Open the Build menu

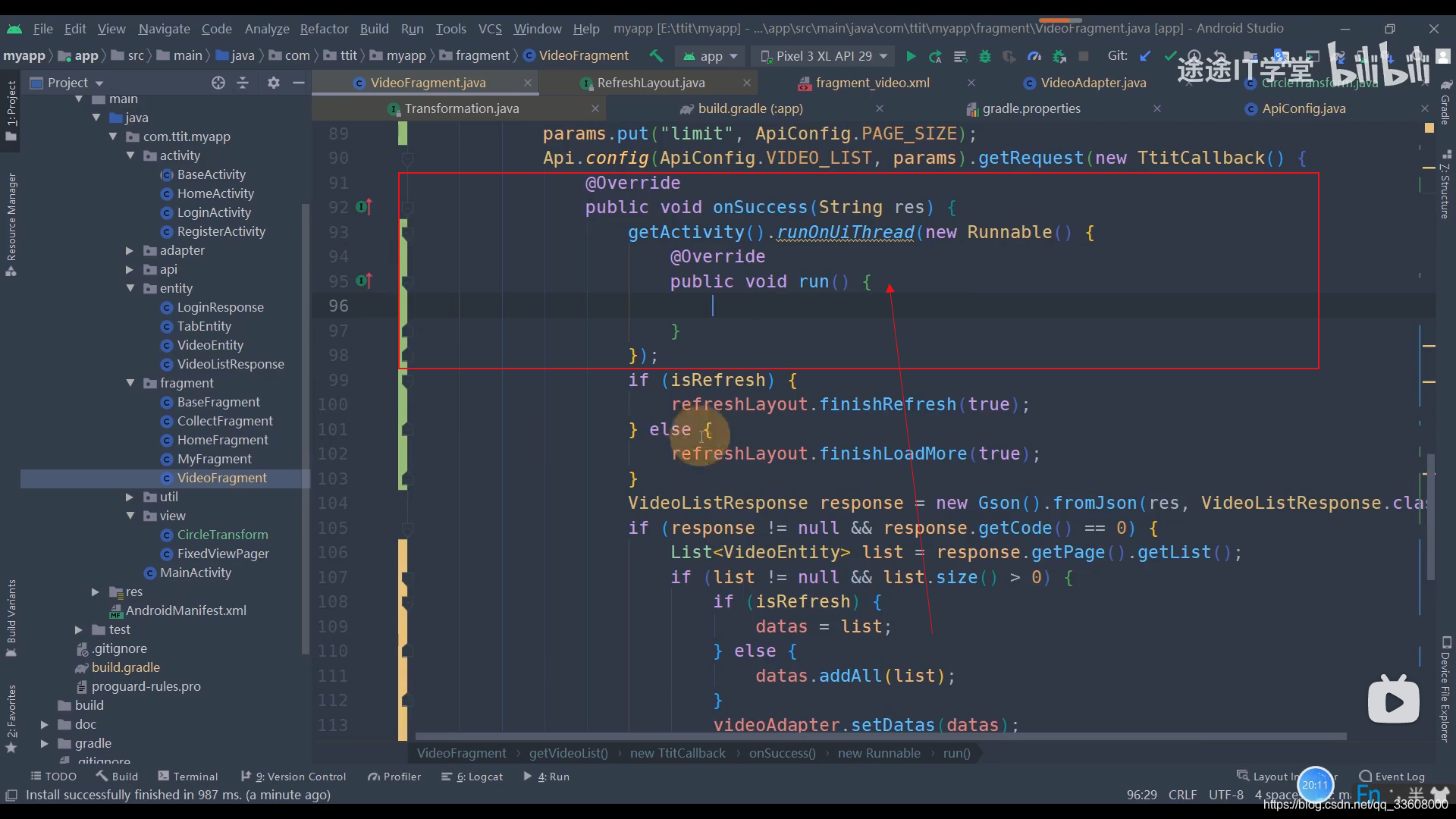(374, 29)
